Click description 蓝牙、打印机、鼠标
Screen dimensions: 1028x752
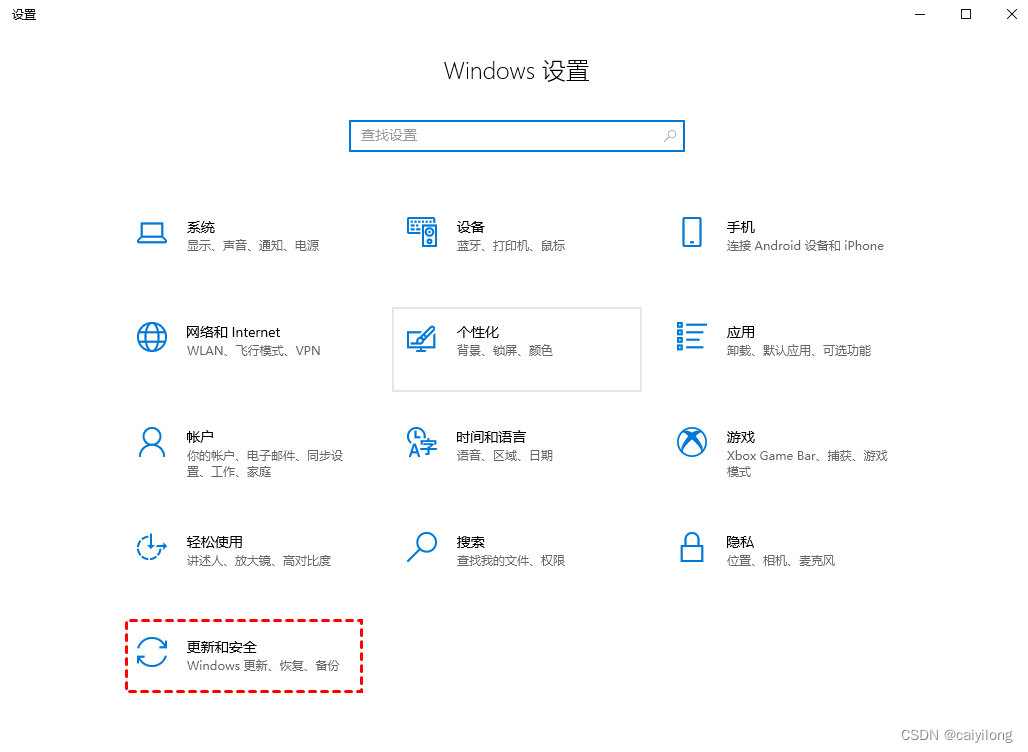point(511,246)
